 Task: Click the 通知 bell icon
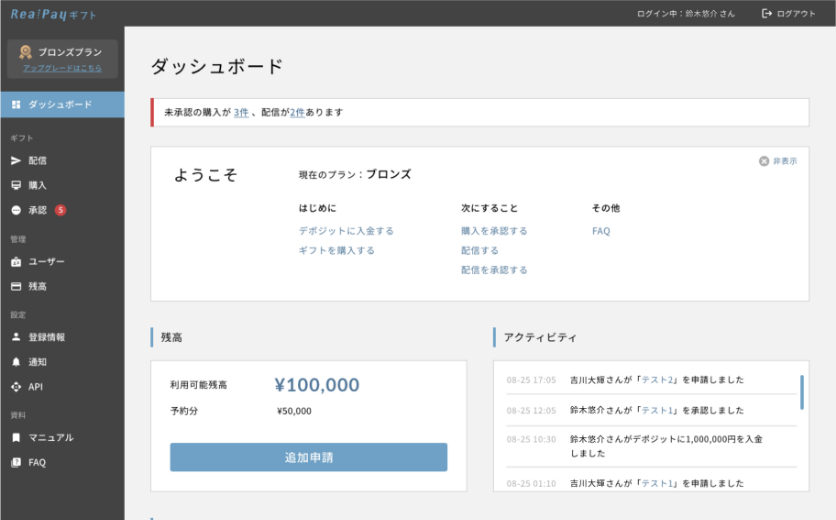16,362
